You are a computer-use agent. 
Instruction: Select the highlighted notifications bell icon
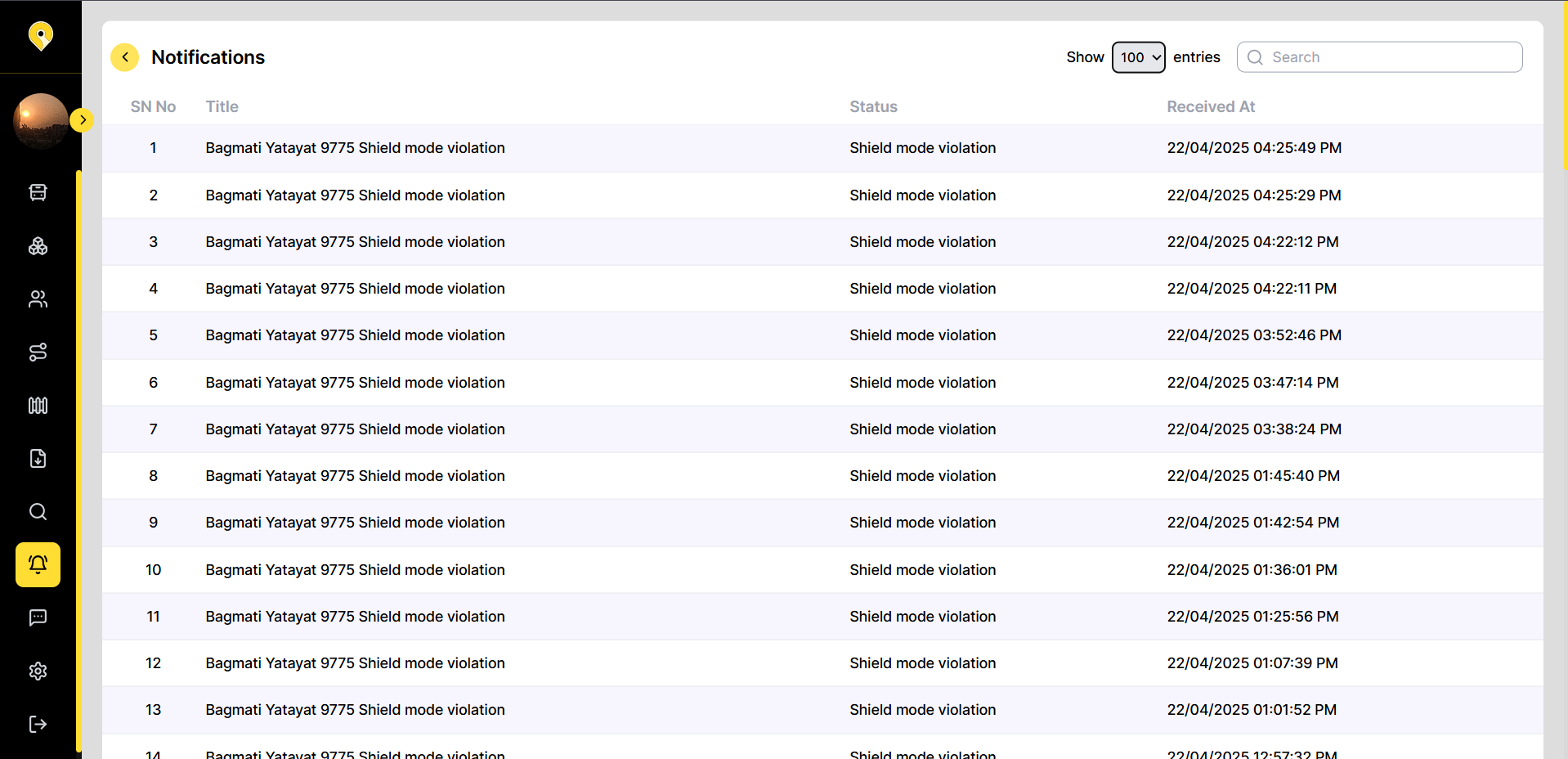38,564
